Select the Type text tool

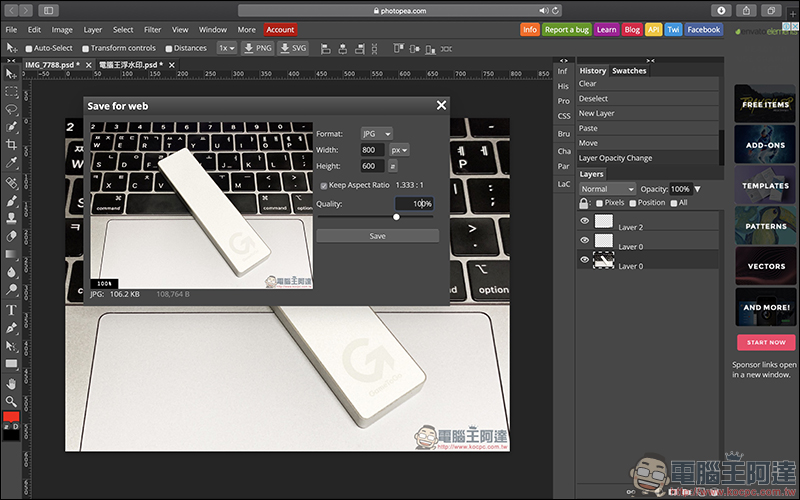[x=11, y=310]
